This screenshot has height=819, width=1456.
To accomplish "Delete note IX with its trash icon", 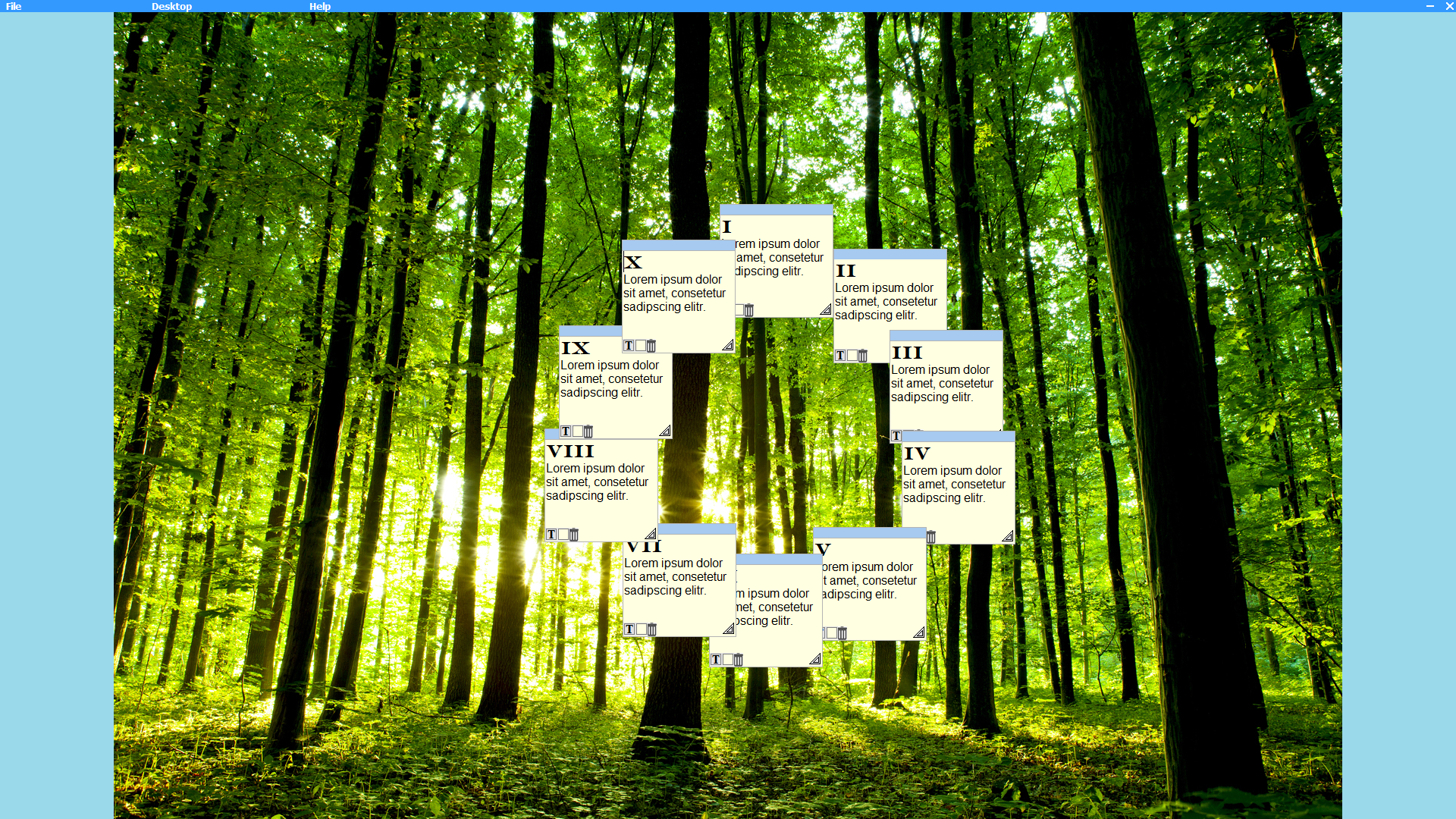I will [x=588, y=431].
